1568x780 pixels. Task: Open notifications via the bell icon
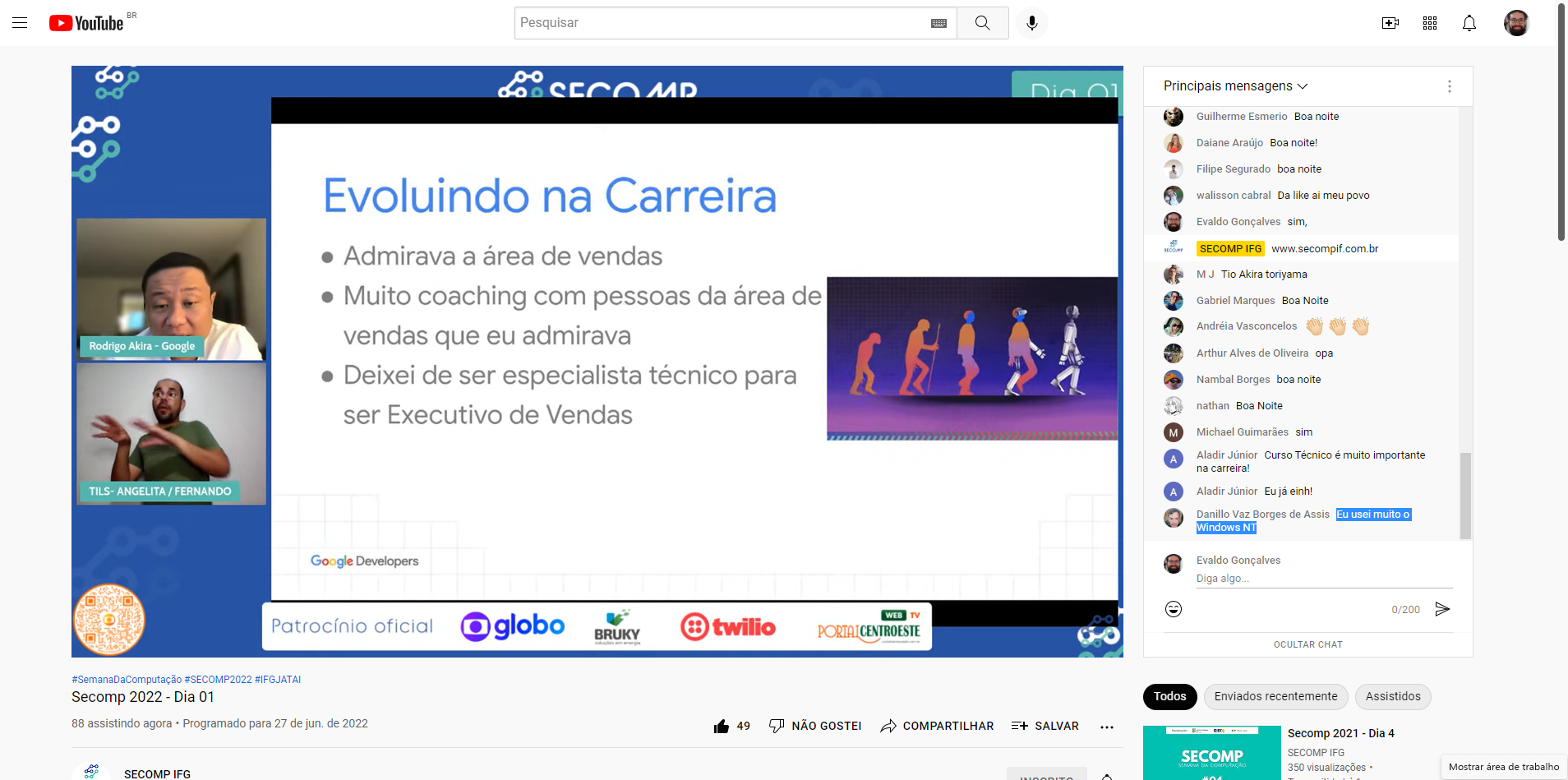pos(1468,23)
